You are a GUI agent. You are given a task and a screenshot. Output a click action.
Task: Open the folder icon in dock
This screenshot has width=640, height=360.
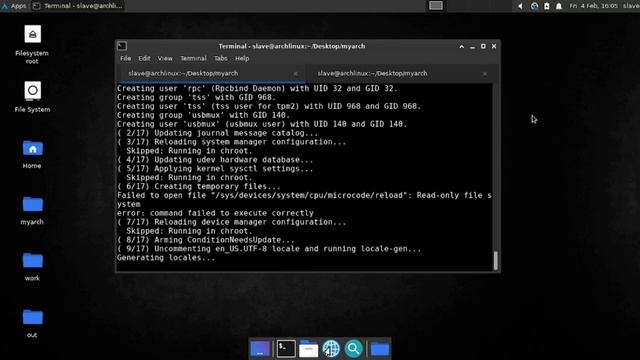point(380,349)
